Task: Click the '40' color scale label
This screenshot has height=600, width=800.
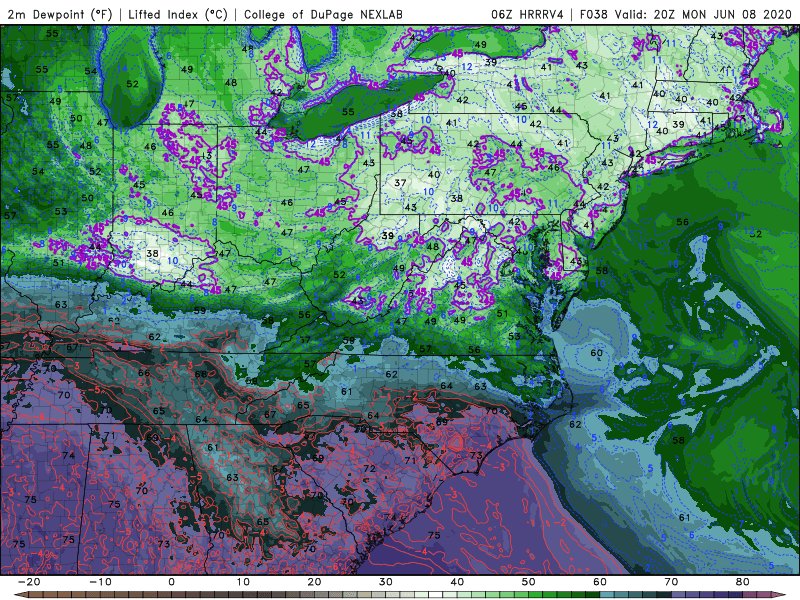Action: 457,582
